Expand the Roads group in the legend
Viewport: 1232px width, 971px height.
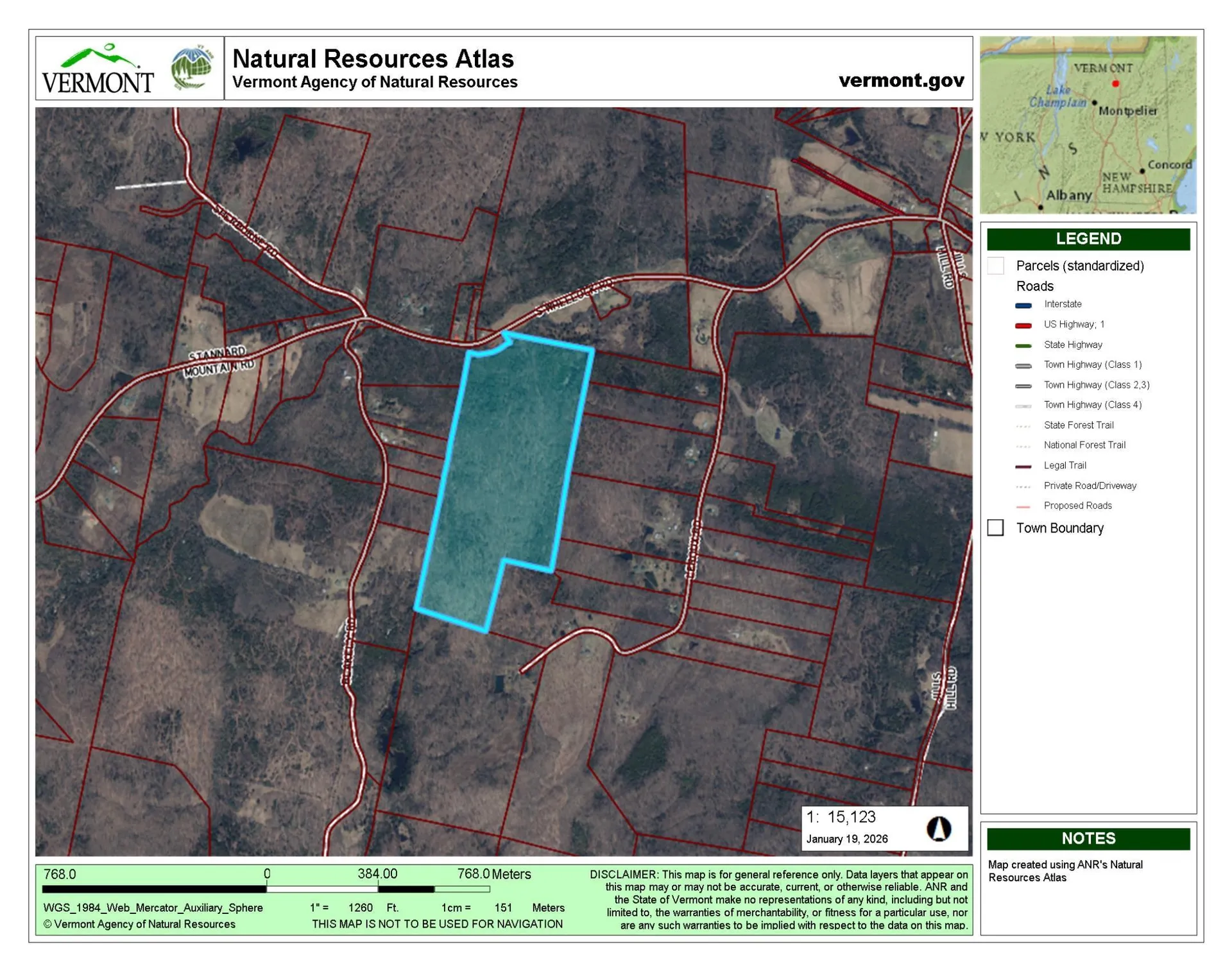[1034, 286]
